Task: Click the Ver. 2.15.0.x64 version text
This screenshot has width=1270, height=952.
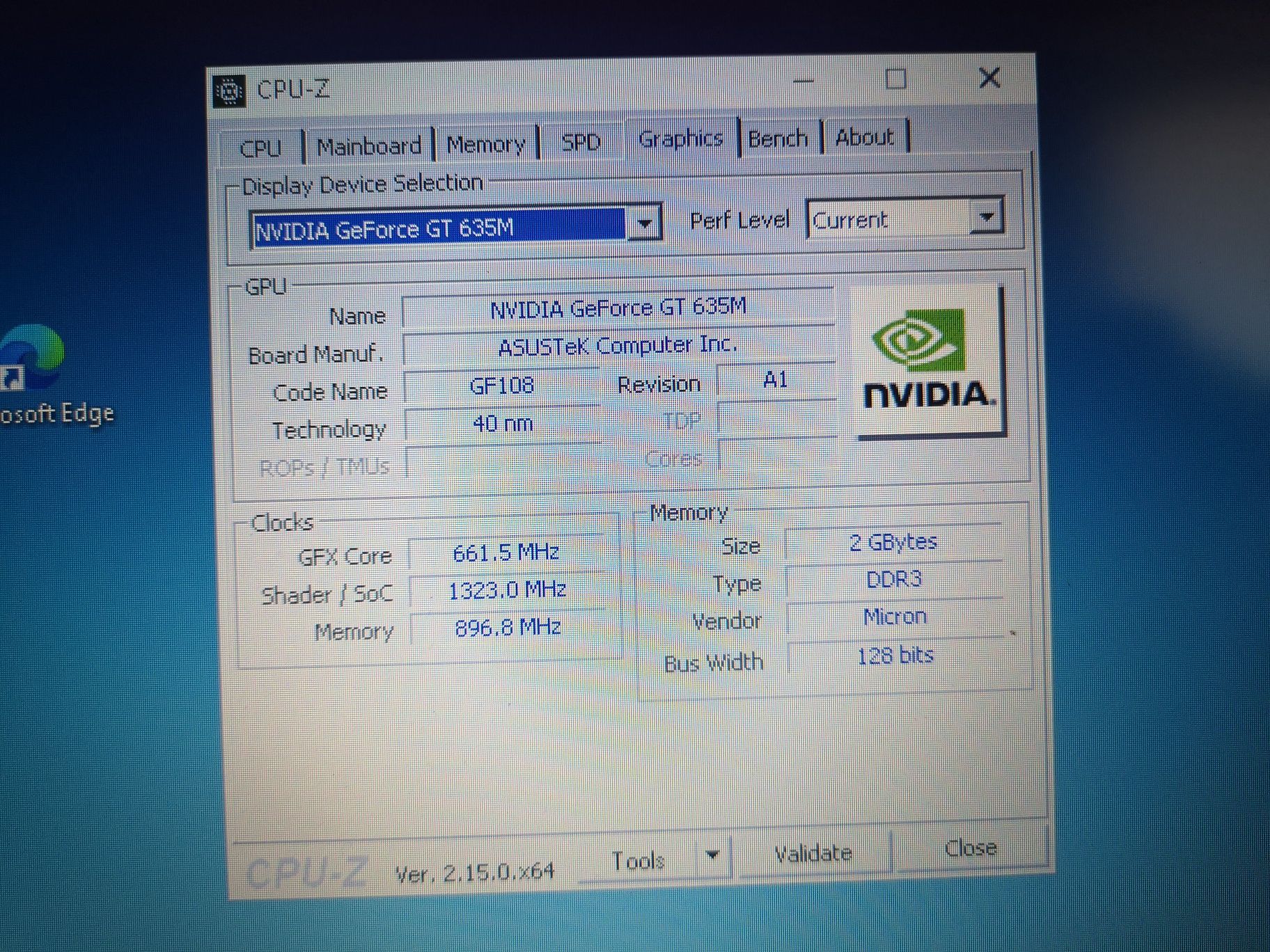Action: click(x=475, y=872)
